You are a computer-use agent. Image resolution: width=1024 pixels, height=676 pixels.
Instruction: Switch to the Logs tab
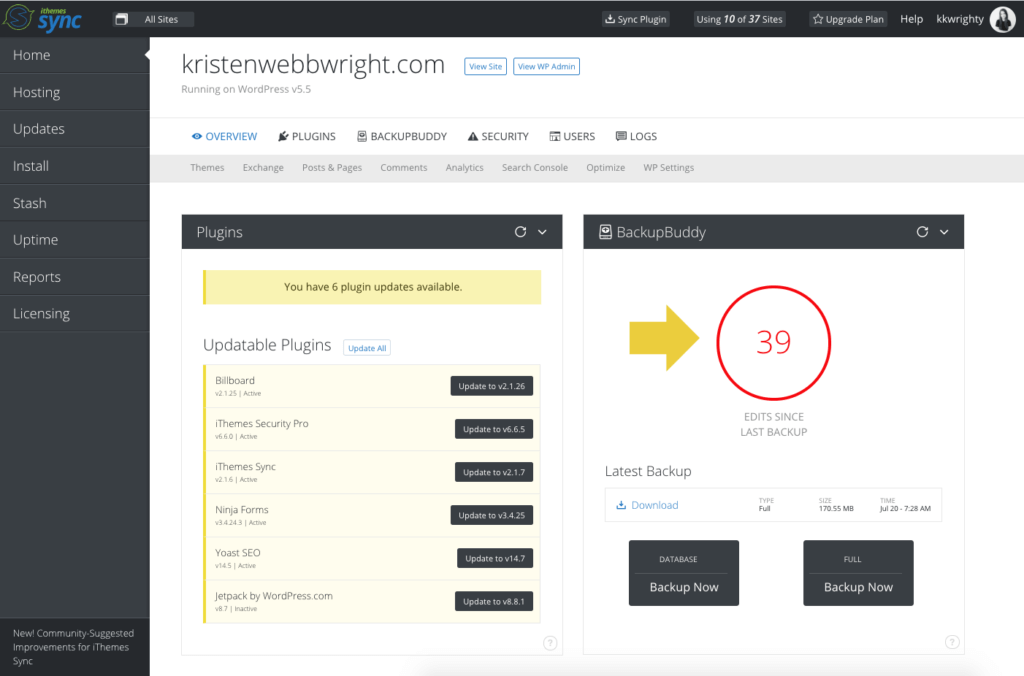click(636, 137)
